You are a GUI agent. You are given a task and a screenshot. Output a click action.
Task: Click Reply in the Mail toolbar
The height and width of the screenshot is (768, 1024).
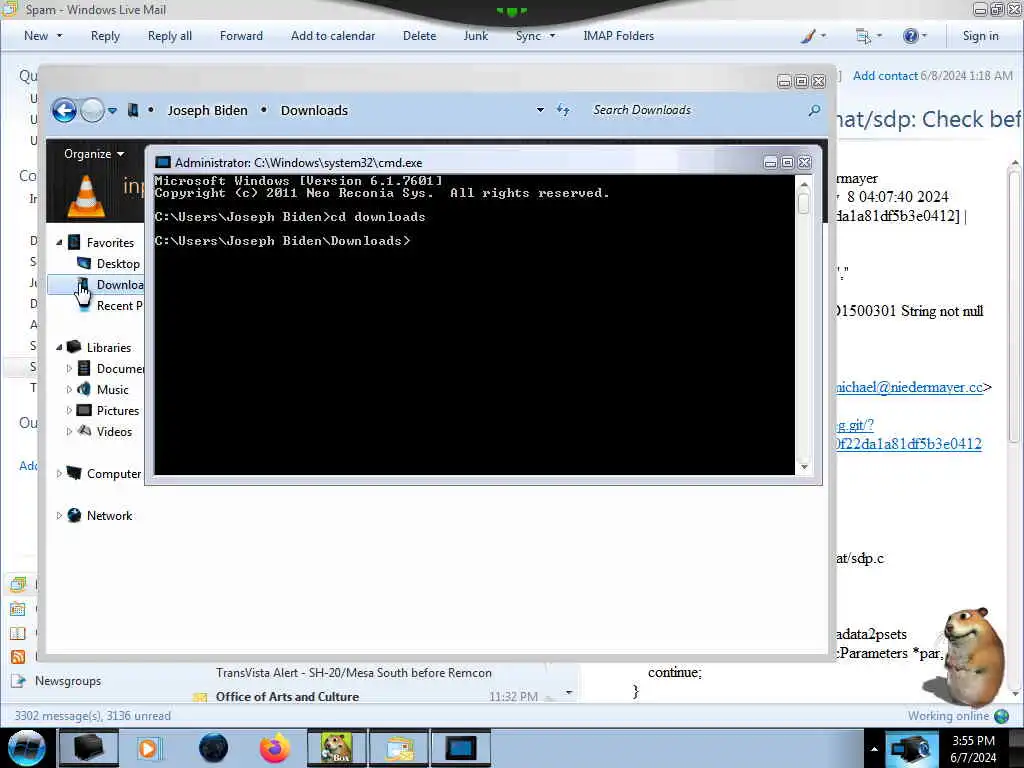pyautogui.click(x=105, y=36)
